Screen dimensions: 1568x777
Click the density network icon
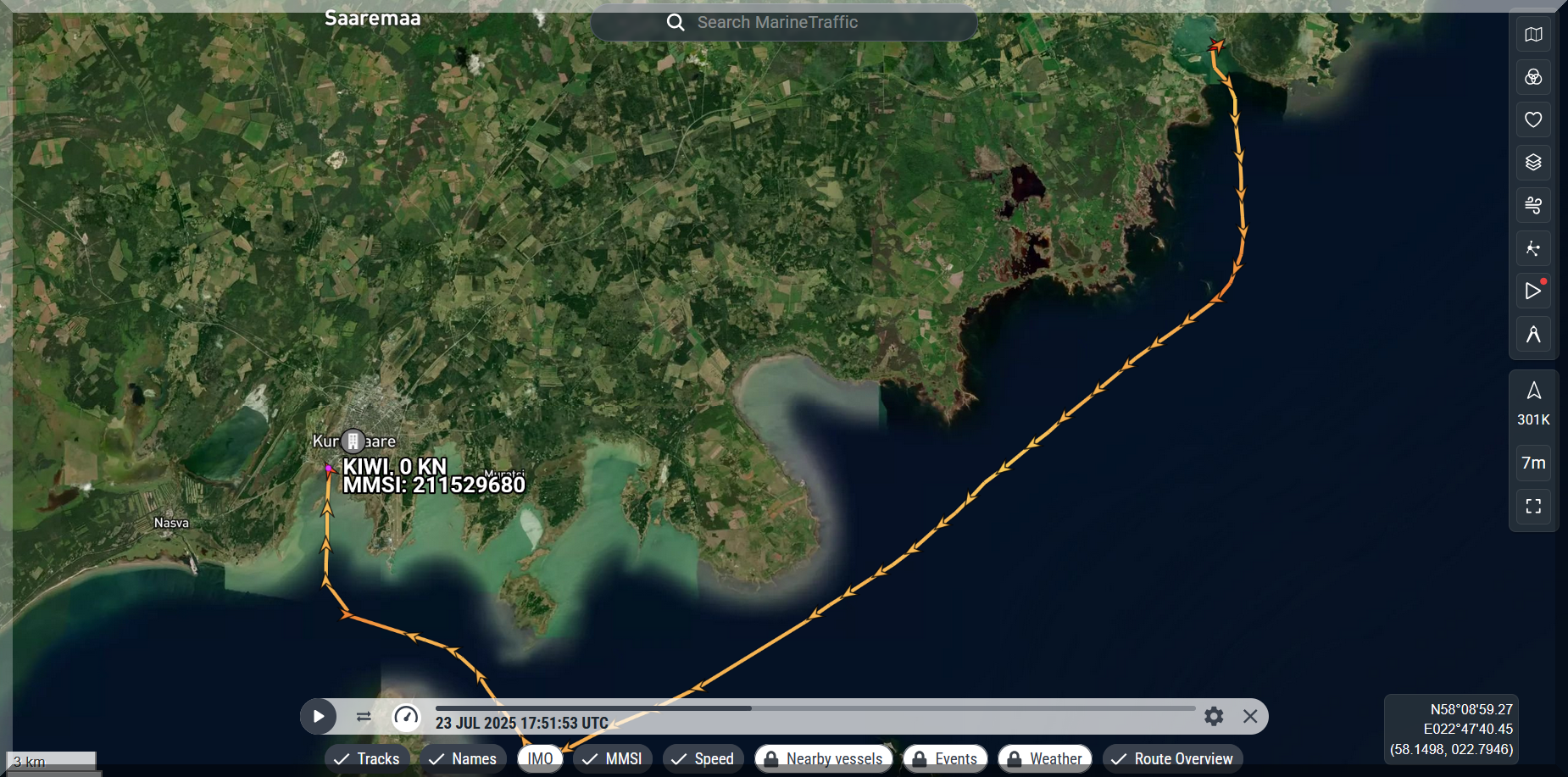pyautogui.click(x=1533, y=248)
